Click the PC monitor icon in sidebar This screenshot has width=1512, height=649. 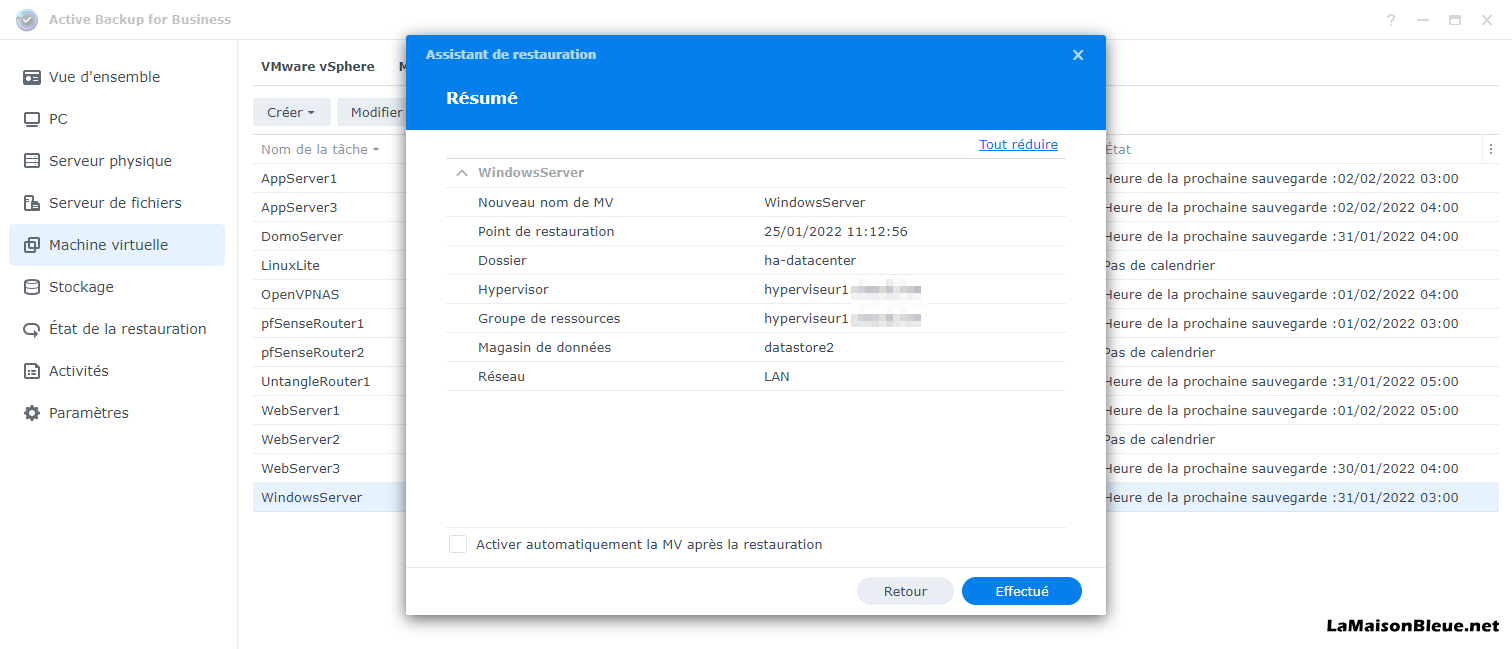[x=32, y=119]
